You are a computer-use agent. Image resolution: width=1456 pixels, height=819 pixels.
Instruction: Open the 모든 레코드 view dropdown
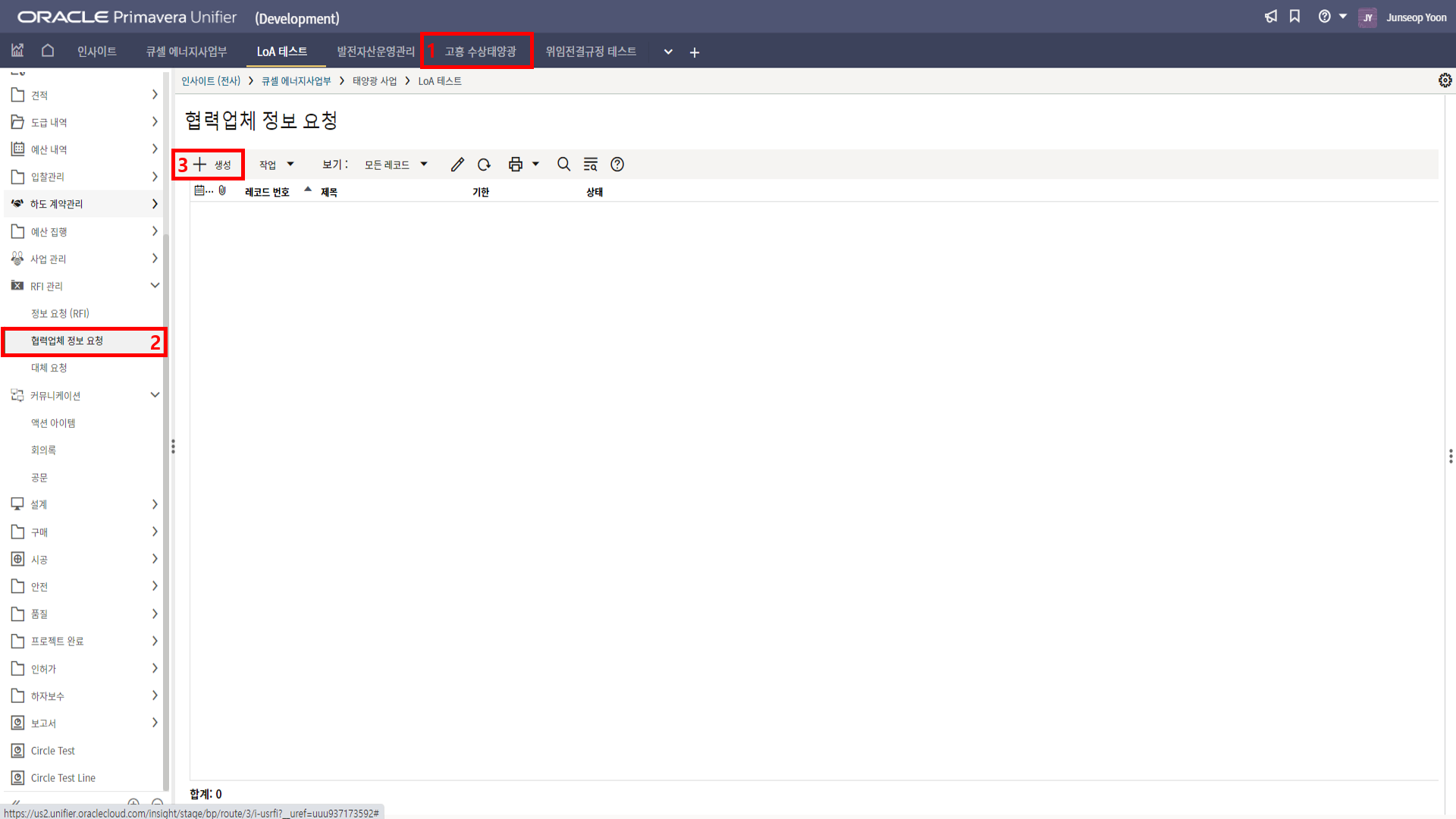(396, 165)
